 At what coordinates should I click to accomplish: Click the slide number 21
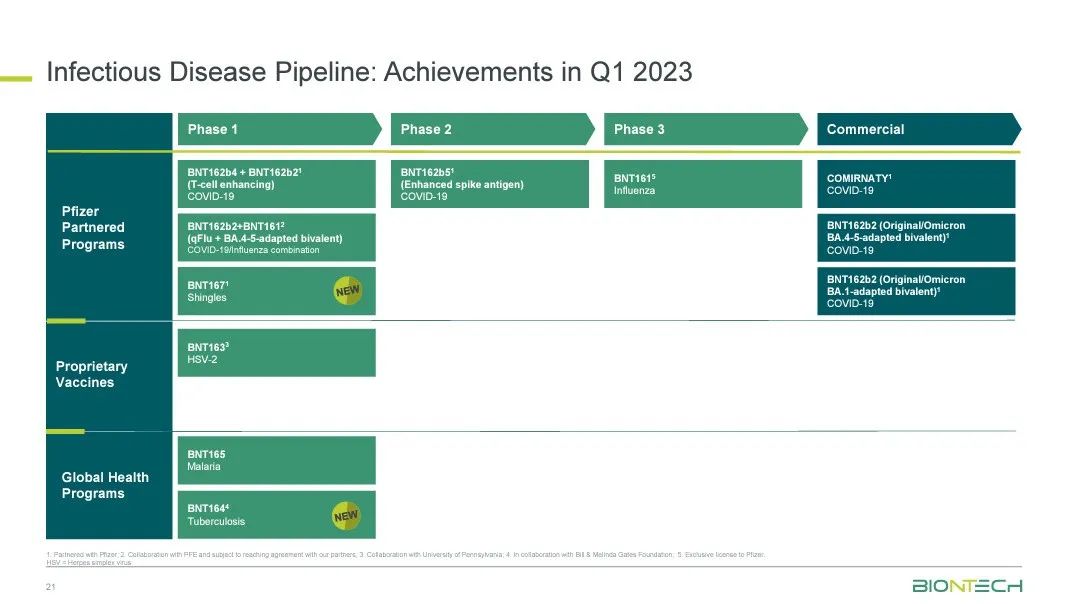50,587
